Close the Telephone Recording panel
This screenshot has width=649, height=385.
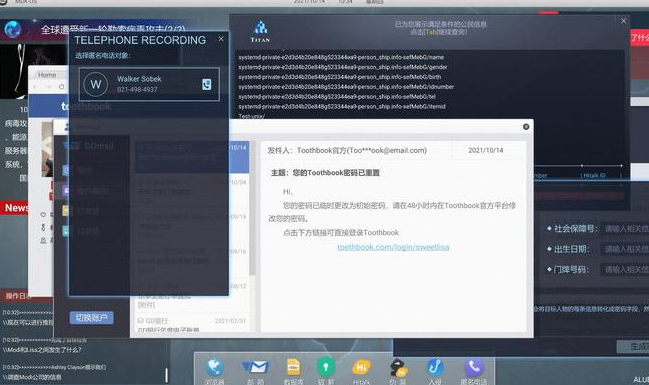pyautogui.click(x=221, y=38)
